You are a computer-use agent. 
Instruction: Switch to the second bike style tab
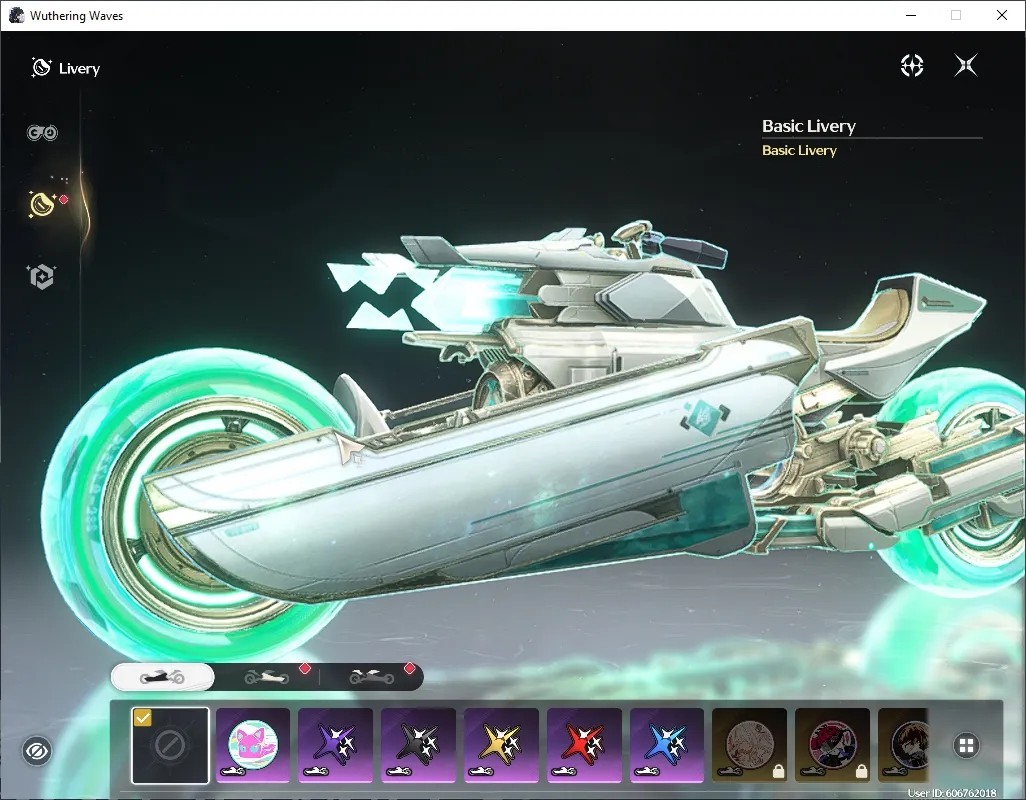coord(267,677)
